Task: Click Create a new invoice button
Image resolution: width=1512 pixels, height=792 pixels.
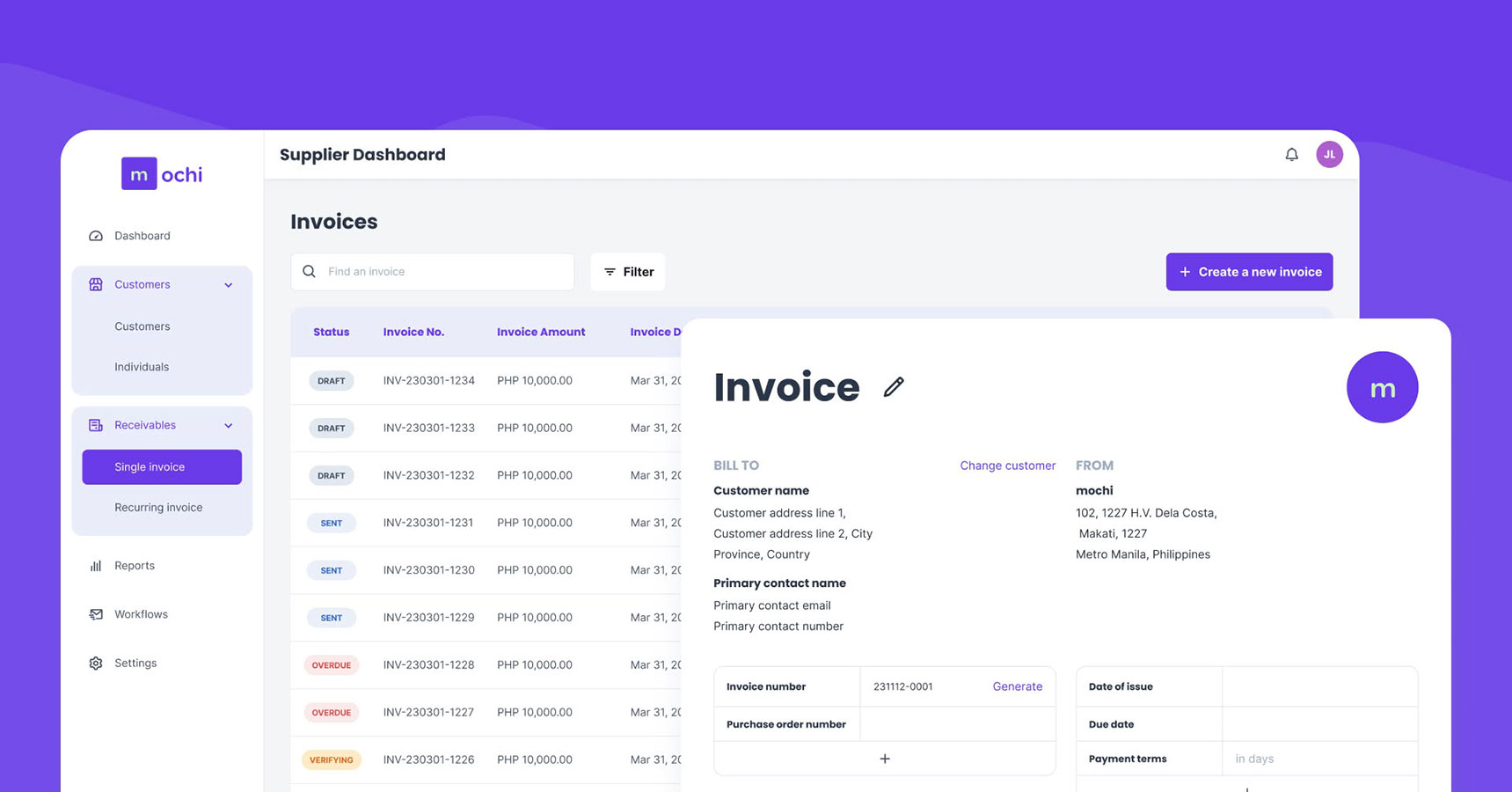Action: click(x=1249, y=272)
